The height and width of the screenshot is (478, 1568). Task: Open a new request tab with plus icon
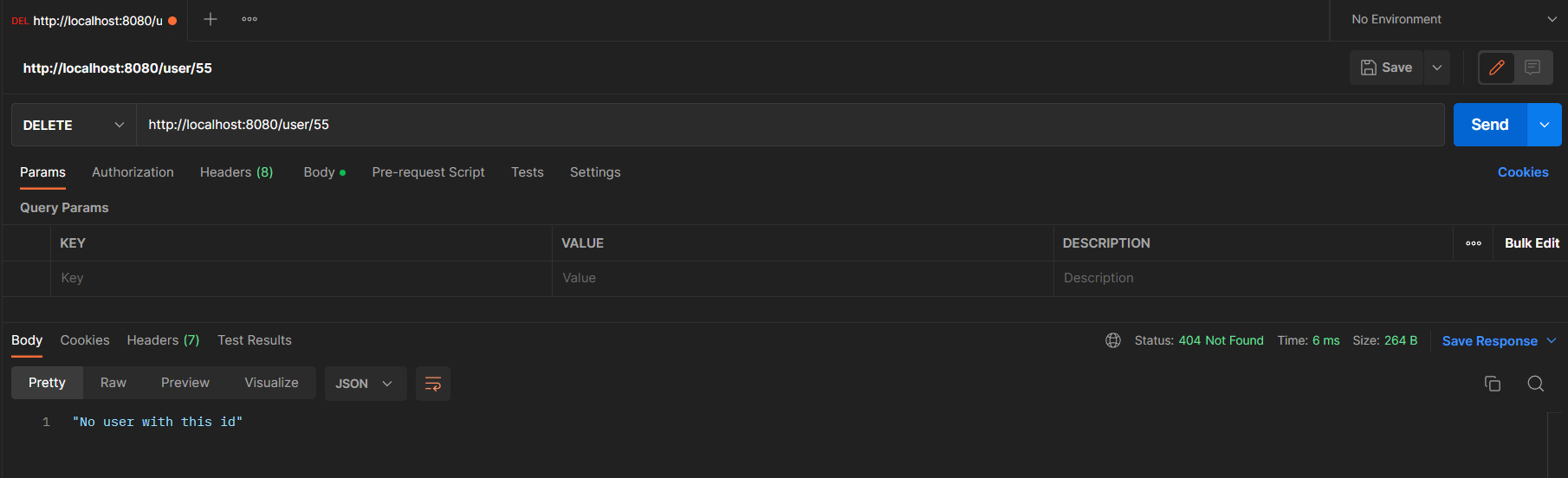tap(211, 19)
